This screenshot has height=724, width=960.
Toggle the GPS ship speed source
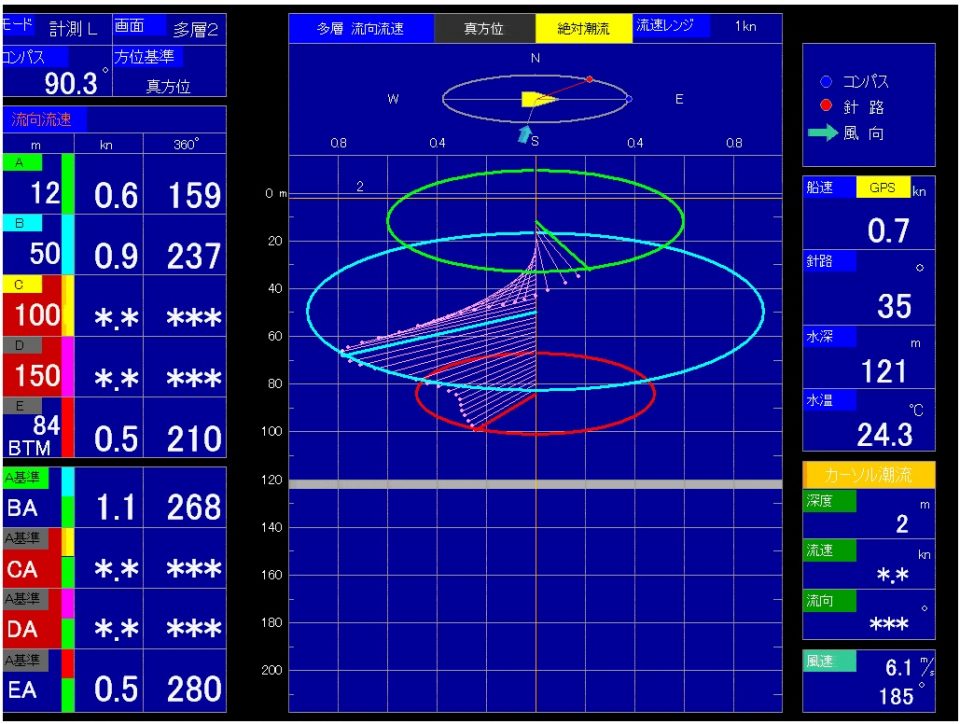883,188
